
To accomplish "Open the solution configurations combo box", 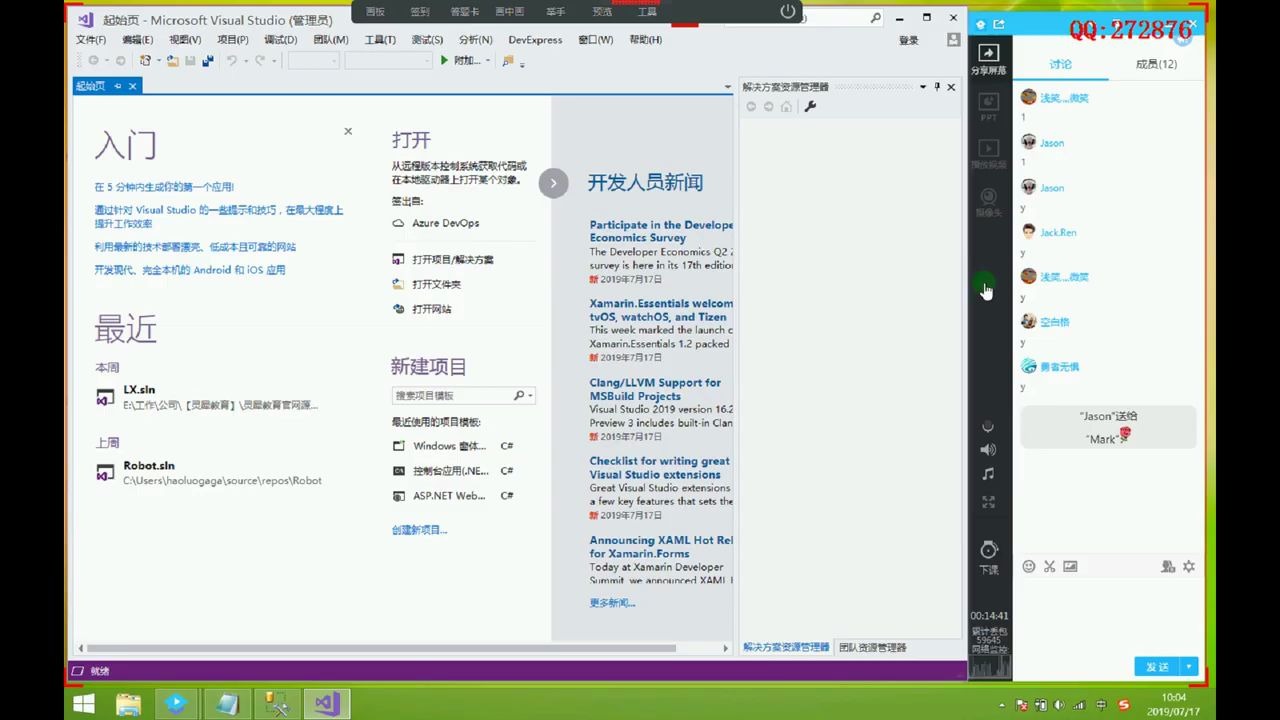I will pos(314,61).
